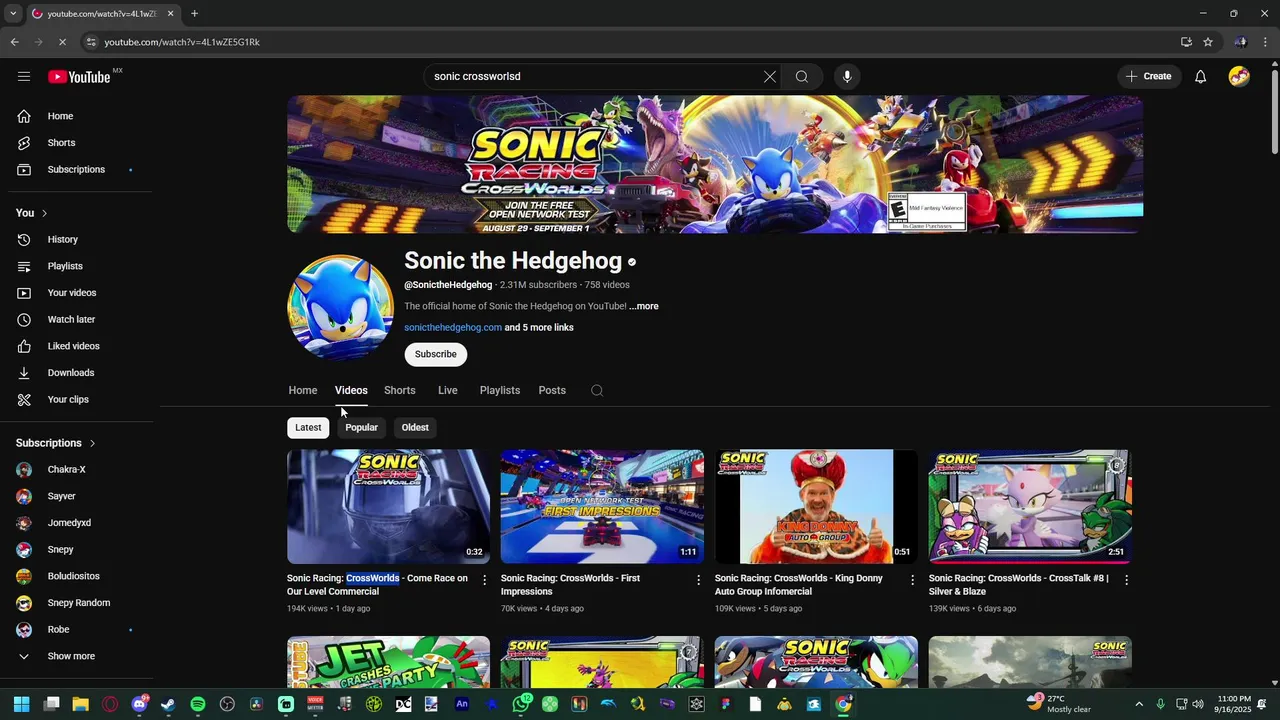Expand the channel description with ...more
The image size is (1280, 720).
644,306
